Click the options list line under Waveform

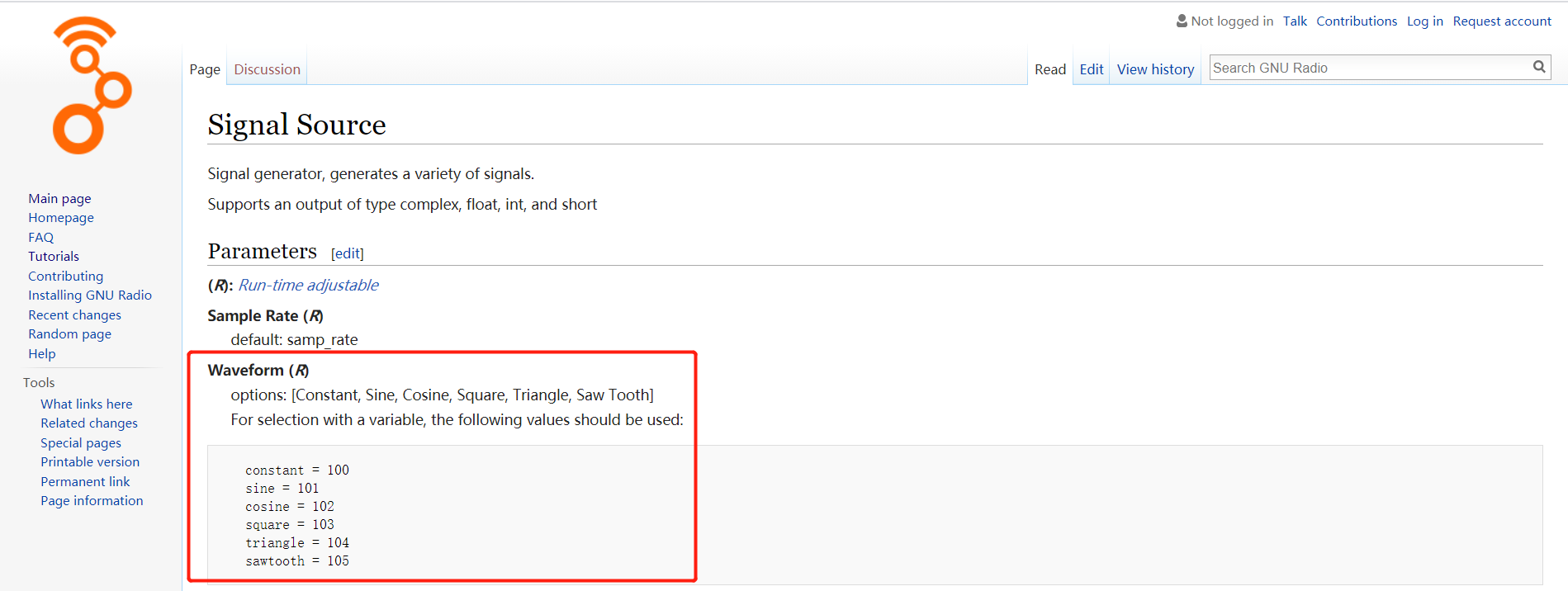click(442, 395)
